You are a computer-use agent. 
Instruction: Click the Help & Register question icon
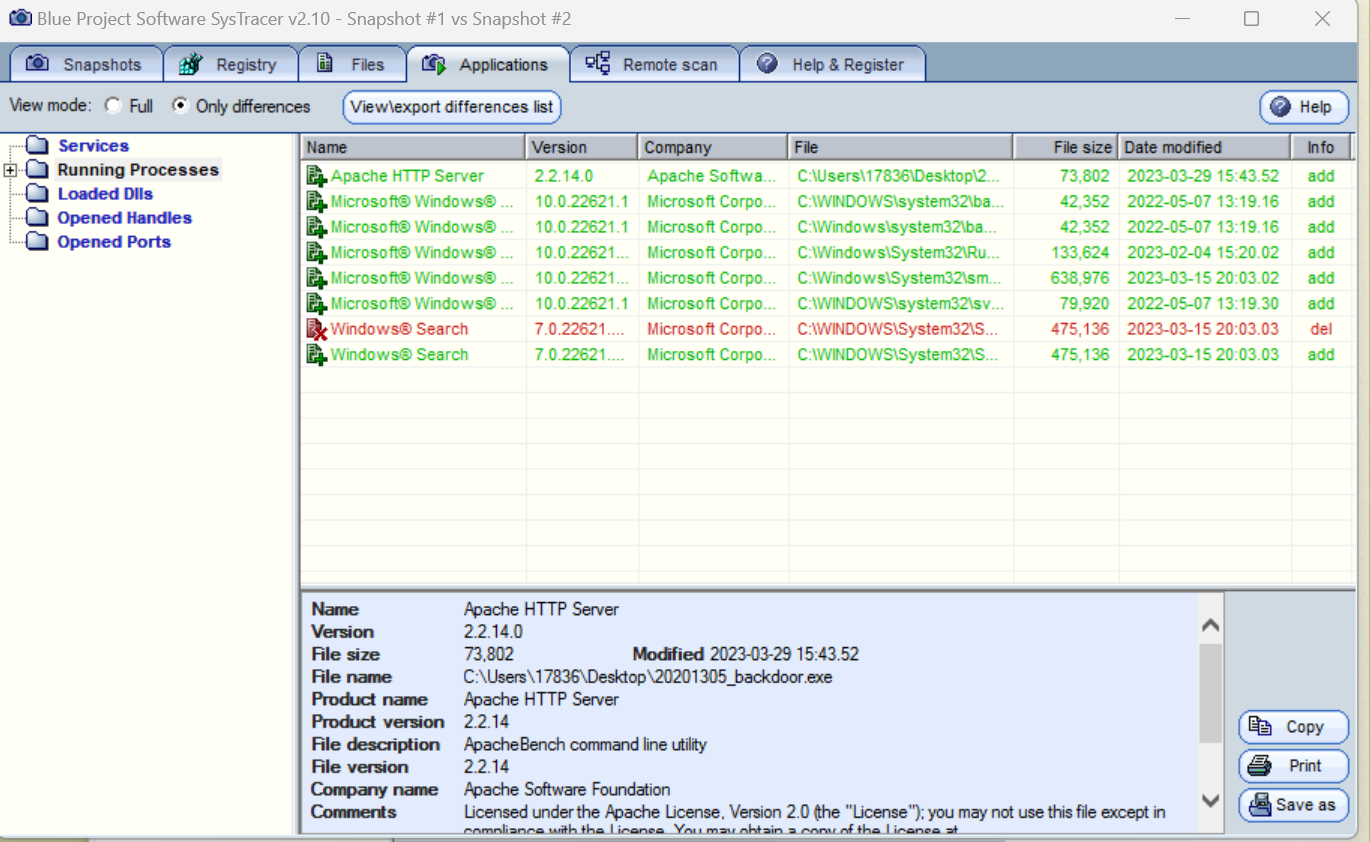tap(767, 64)
